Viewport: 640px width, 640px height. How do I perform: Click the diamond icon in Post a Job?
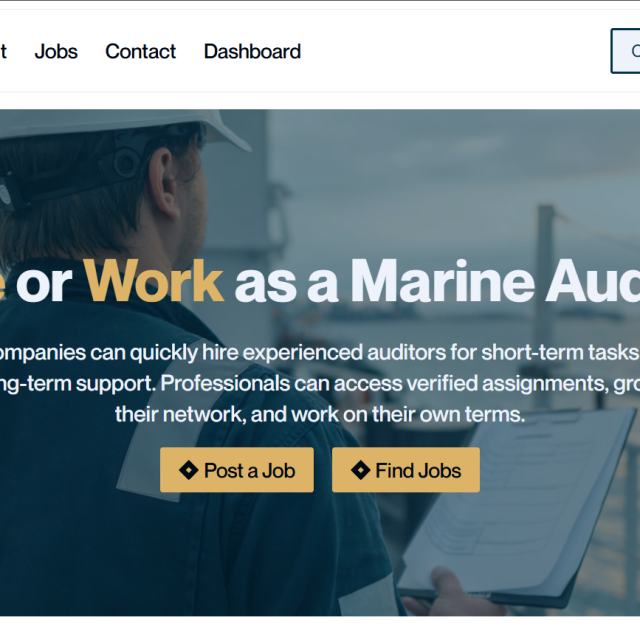tap(189, 470)
